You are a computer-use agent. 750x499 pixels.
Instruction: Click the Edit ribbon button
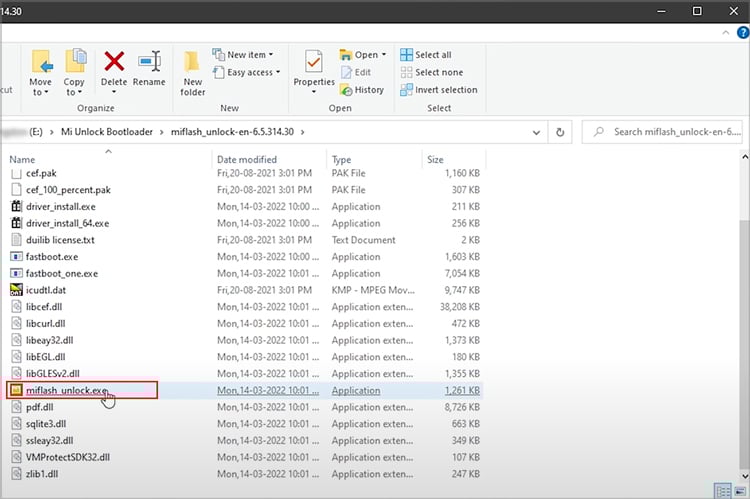(x=356, y=72)
